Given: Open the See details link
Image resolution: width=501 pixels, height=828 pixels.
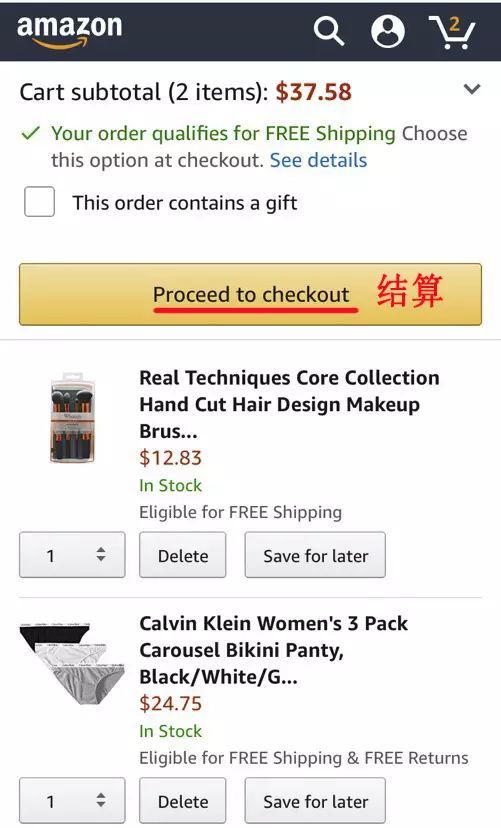Looking at the screenshot, I should coord(318,160).
